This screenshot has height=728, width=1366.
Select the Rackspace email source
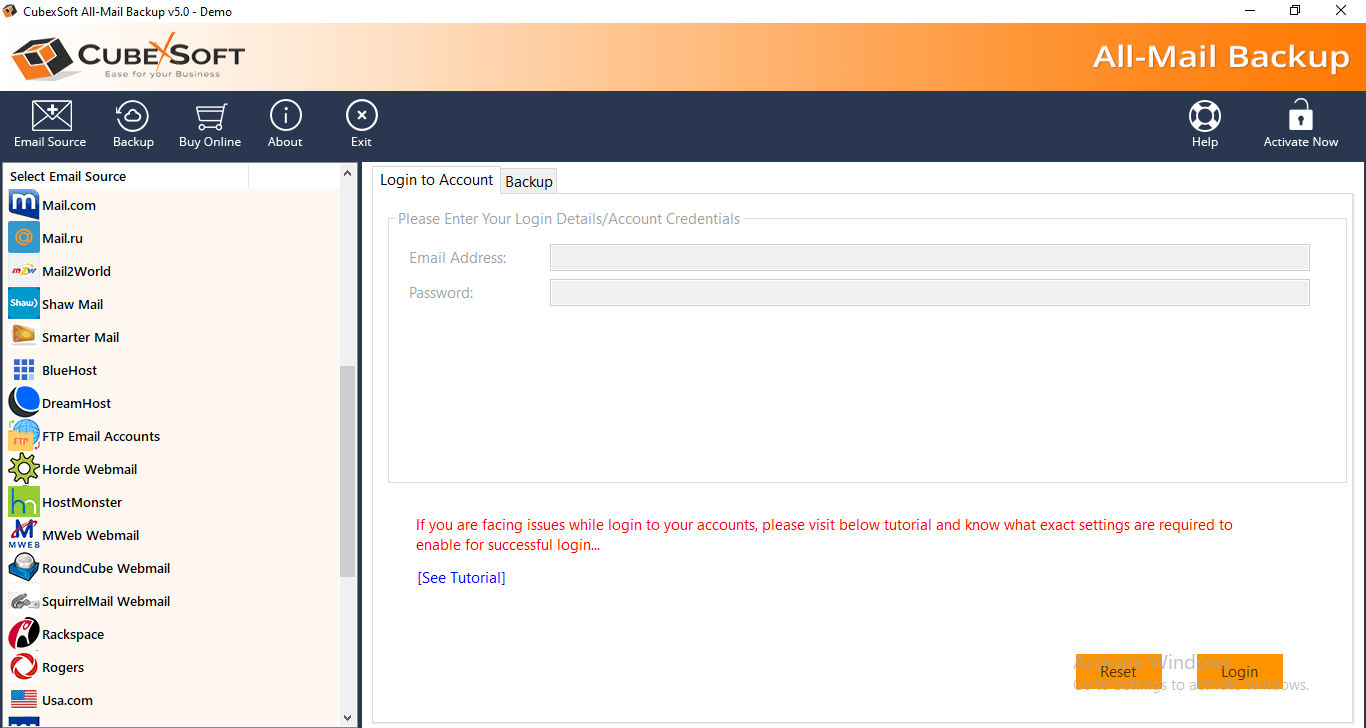72,634
